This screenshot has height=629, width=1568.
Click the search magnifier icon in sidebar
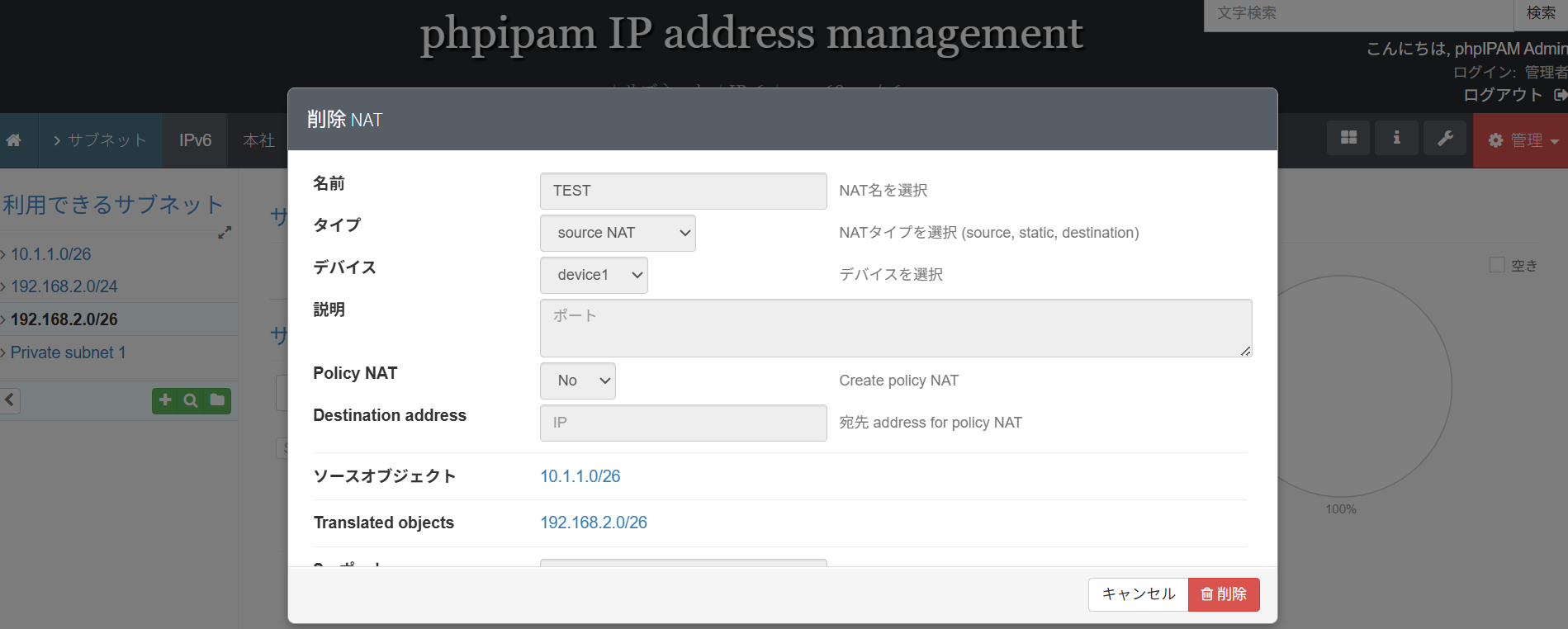point(191,400)
